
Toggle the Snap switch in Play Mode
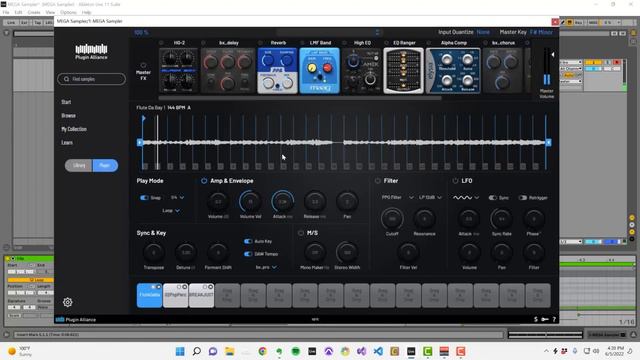(144, 198)
